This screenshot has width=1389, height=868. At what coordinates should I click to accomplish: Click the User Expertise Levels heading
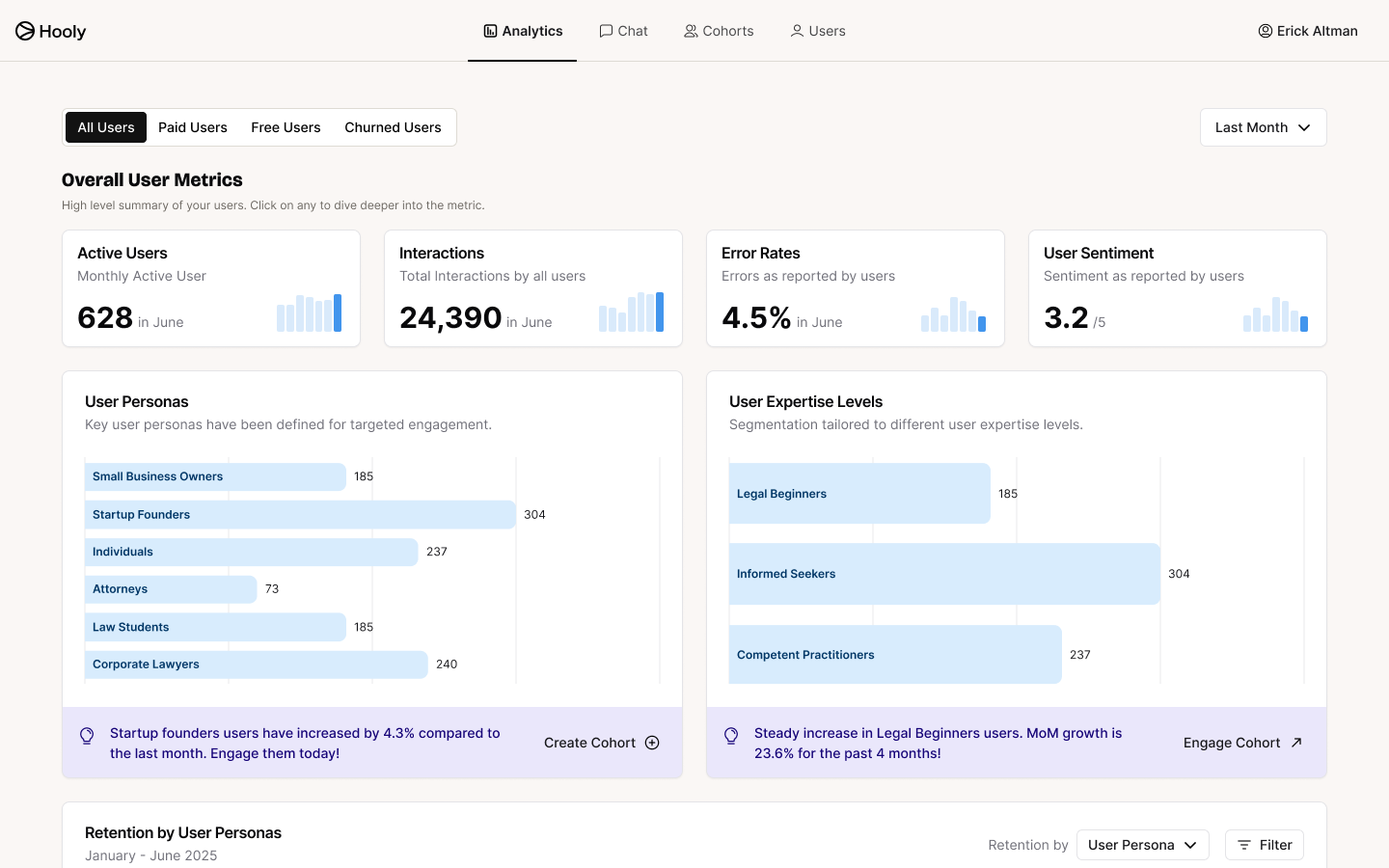(806, 401)
